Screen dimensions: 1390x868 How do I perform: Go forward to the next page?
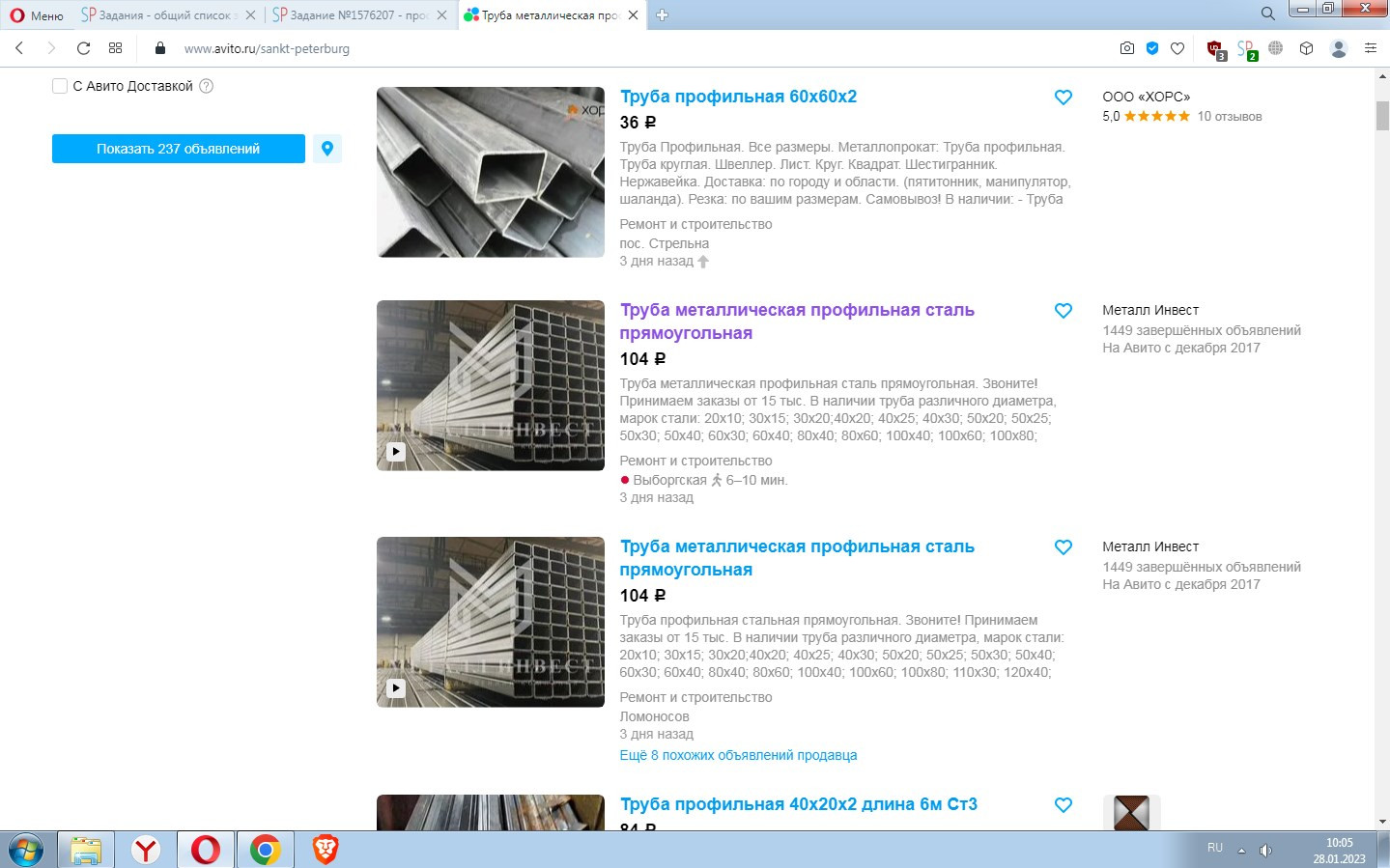coord(51,48)
